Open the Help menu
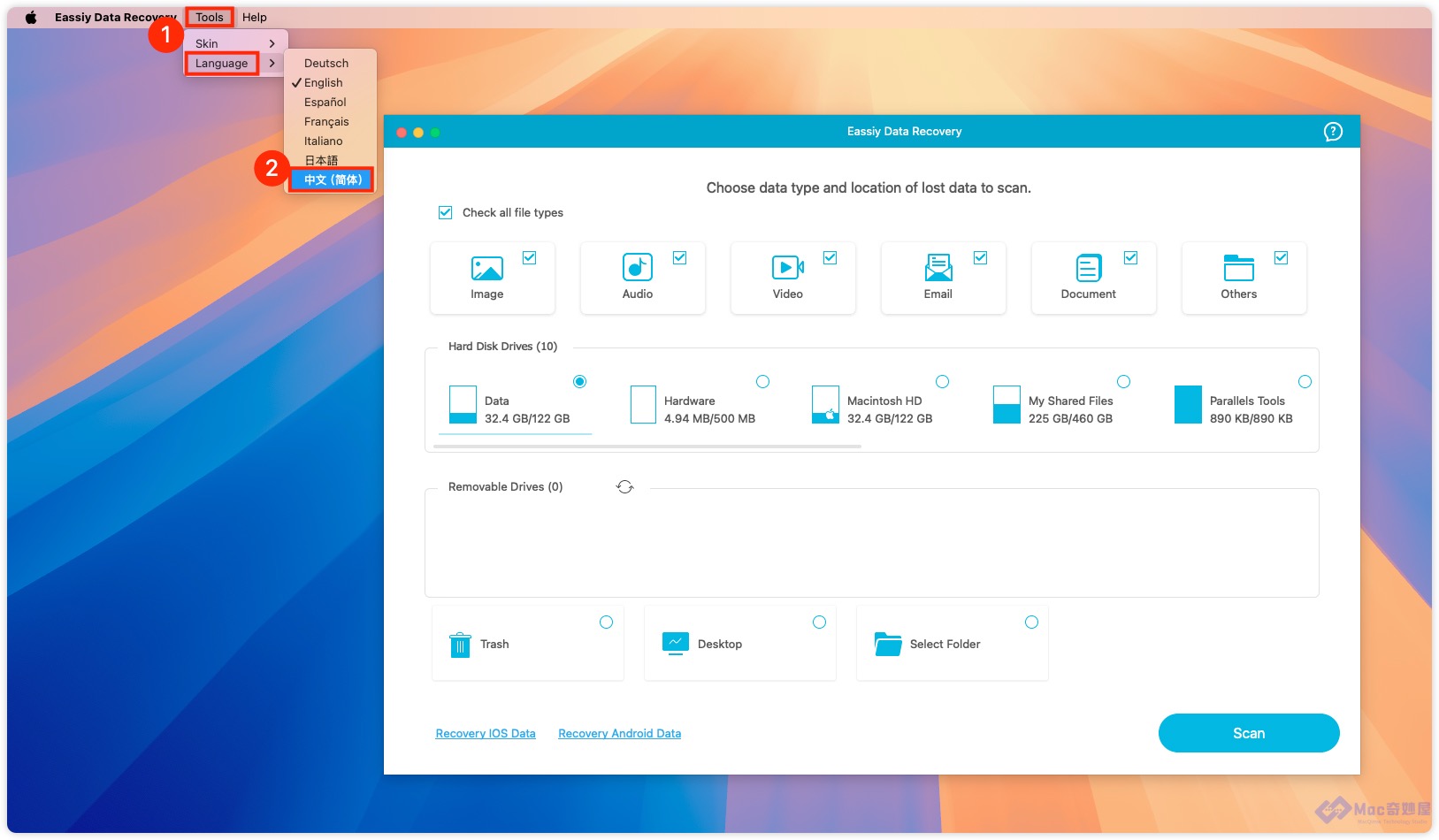Viewport: 1439px width, 840px height. [255, 18]
